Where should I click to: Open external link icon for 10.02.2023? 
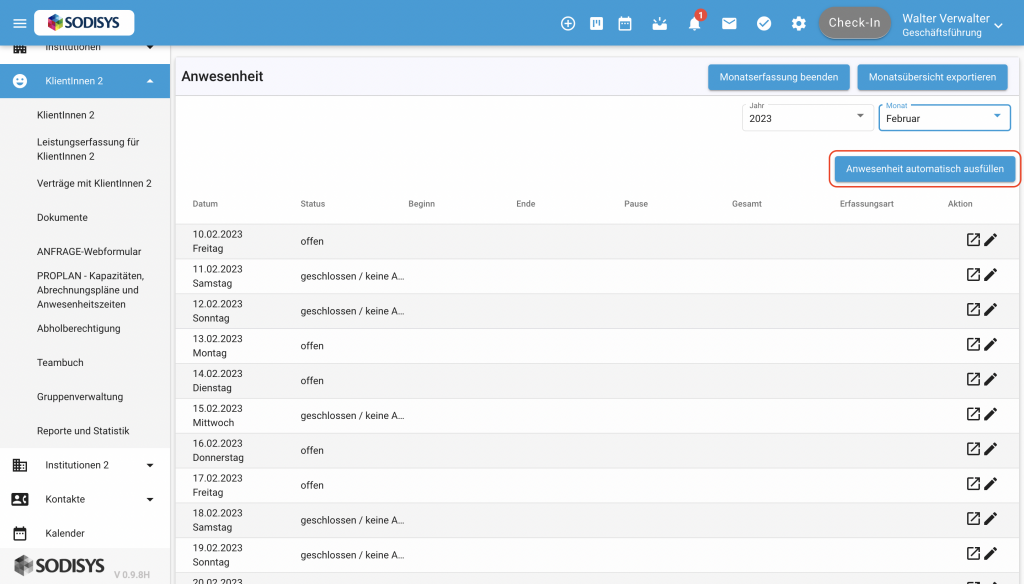point(973,240)
